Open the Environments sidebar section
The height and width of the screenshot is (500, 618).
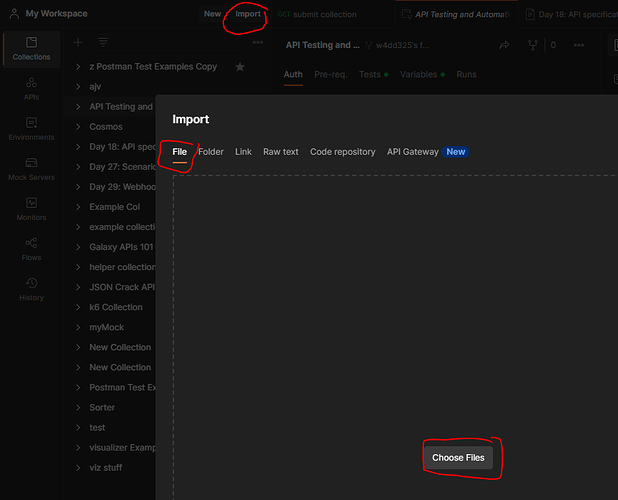coord(31,129)
